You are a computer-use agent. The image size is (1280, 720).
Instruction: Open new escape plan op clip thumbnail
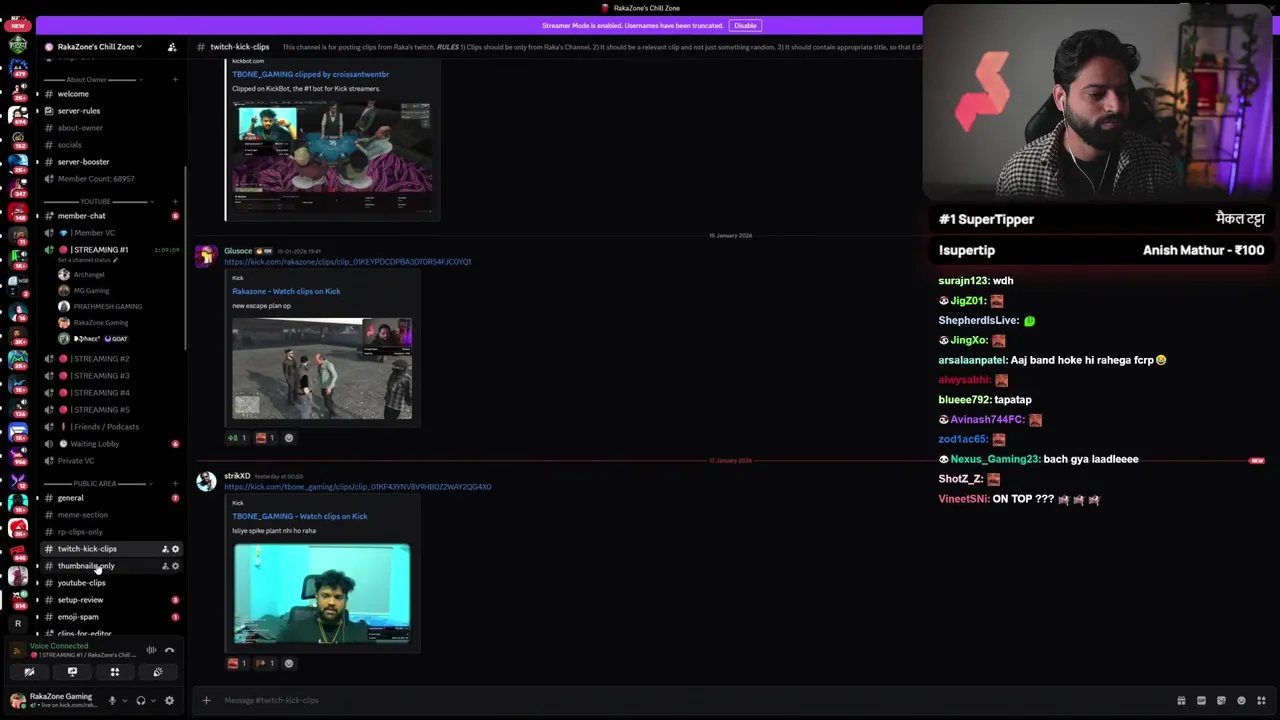322,369
